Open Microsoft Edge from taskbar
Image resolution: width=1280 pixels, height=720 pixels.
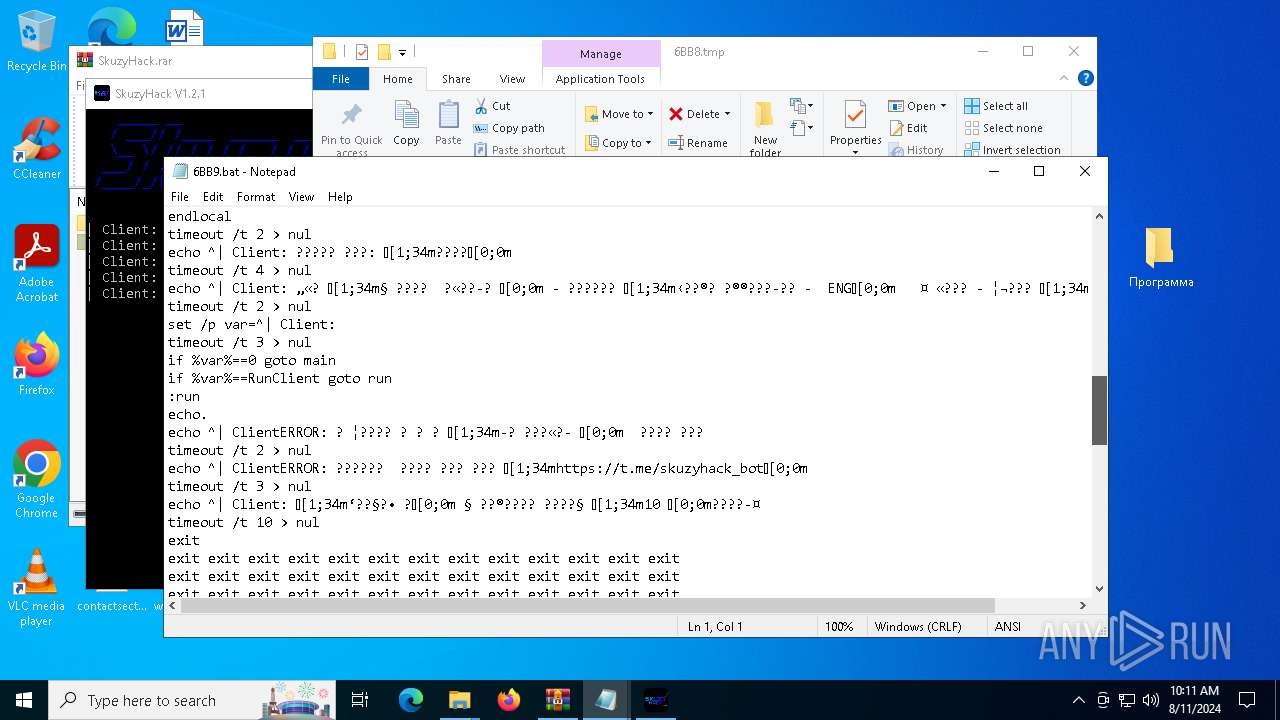411,700
